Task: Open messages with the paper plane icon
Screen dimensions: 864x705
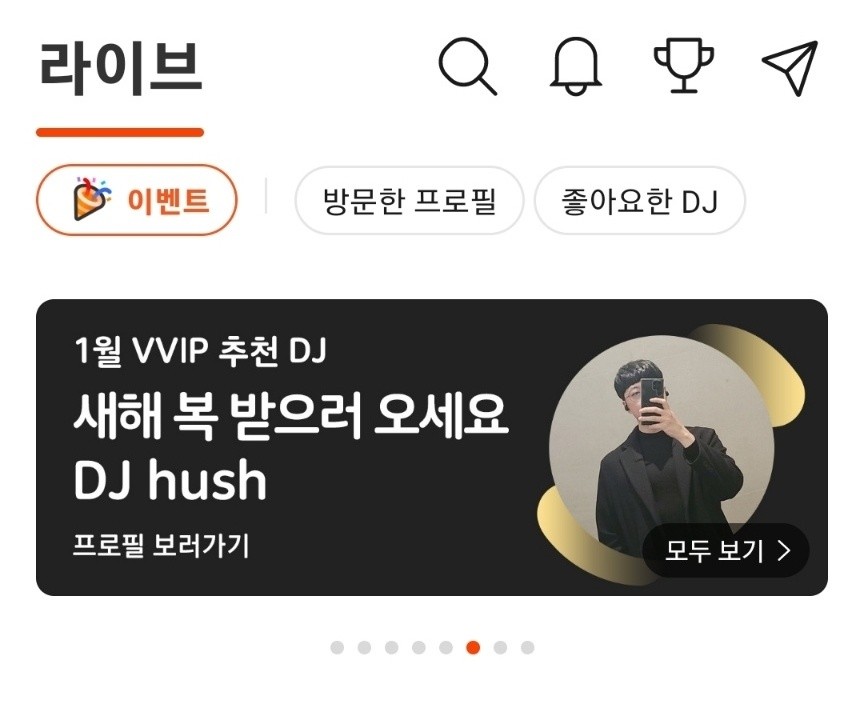Action: 790,67
